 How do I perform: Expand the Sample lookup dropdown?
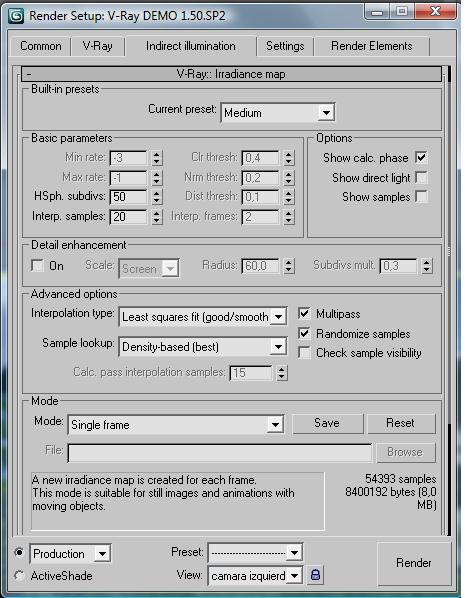pos(203,346)
